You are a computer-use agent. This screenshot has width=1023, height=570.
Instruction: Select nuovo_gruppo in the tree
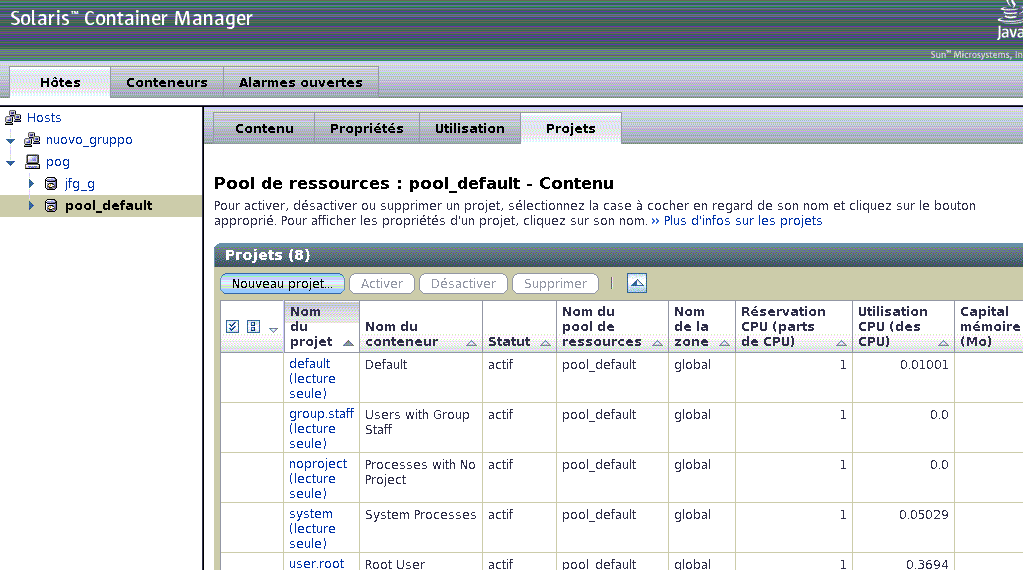(89, 140)
